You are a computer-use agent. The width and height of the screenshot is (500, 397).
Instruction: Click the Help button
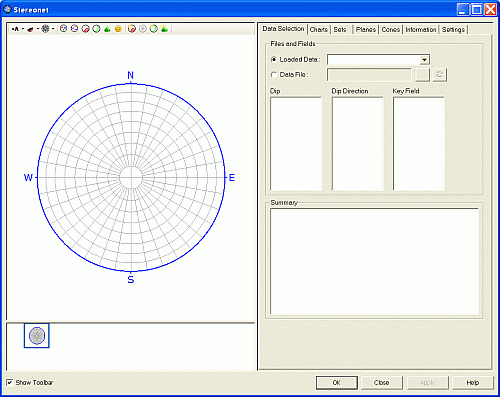473,383
